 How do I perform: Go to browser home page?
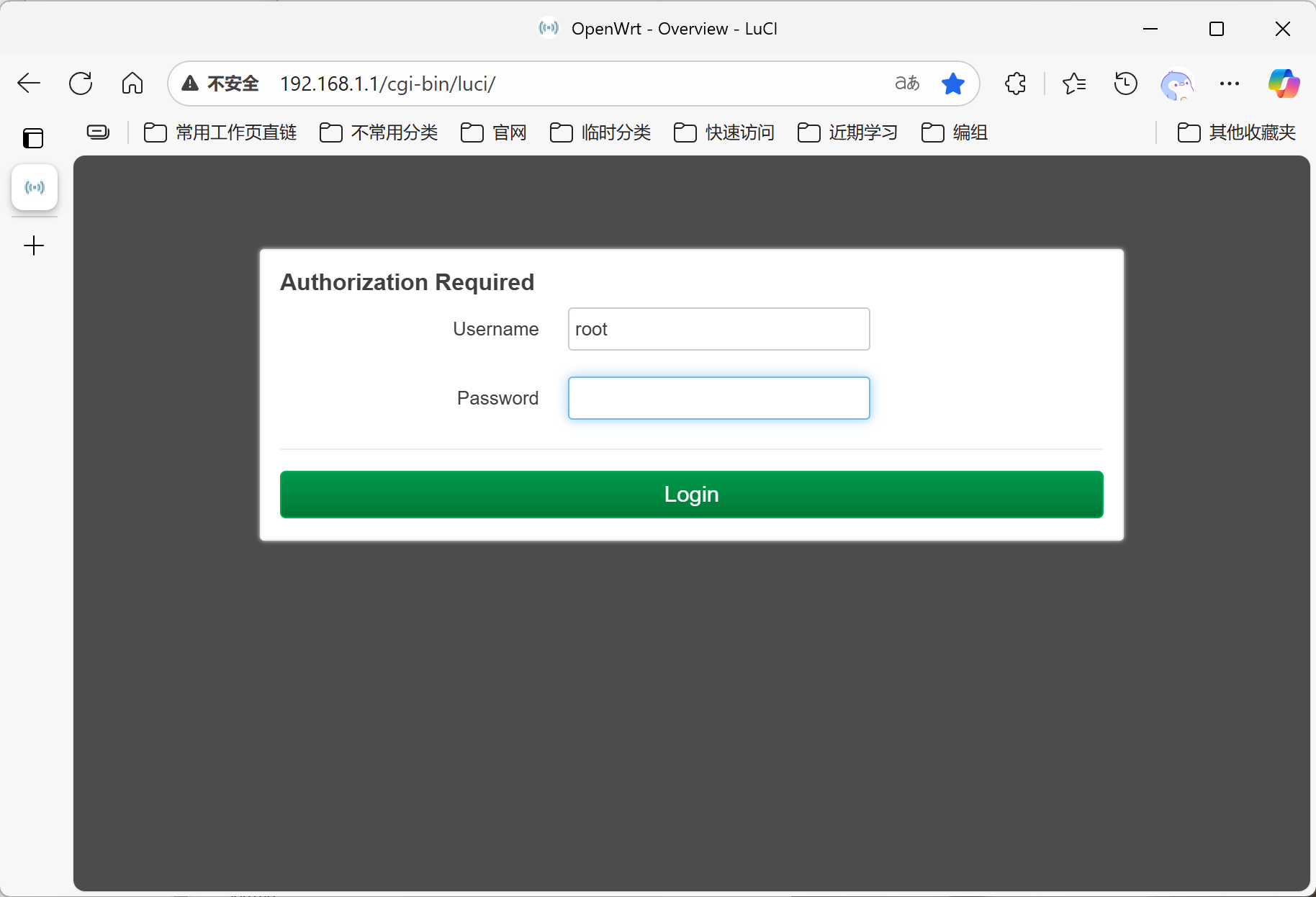pyautogui.click(x=132, y=84)
